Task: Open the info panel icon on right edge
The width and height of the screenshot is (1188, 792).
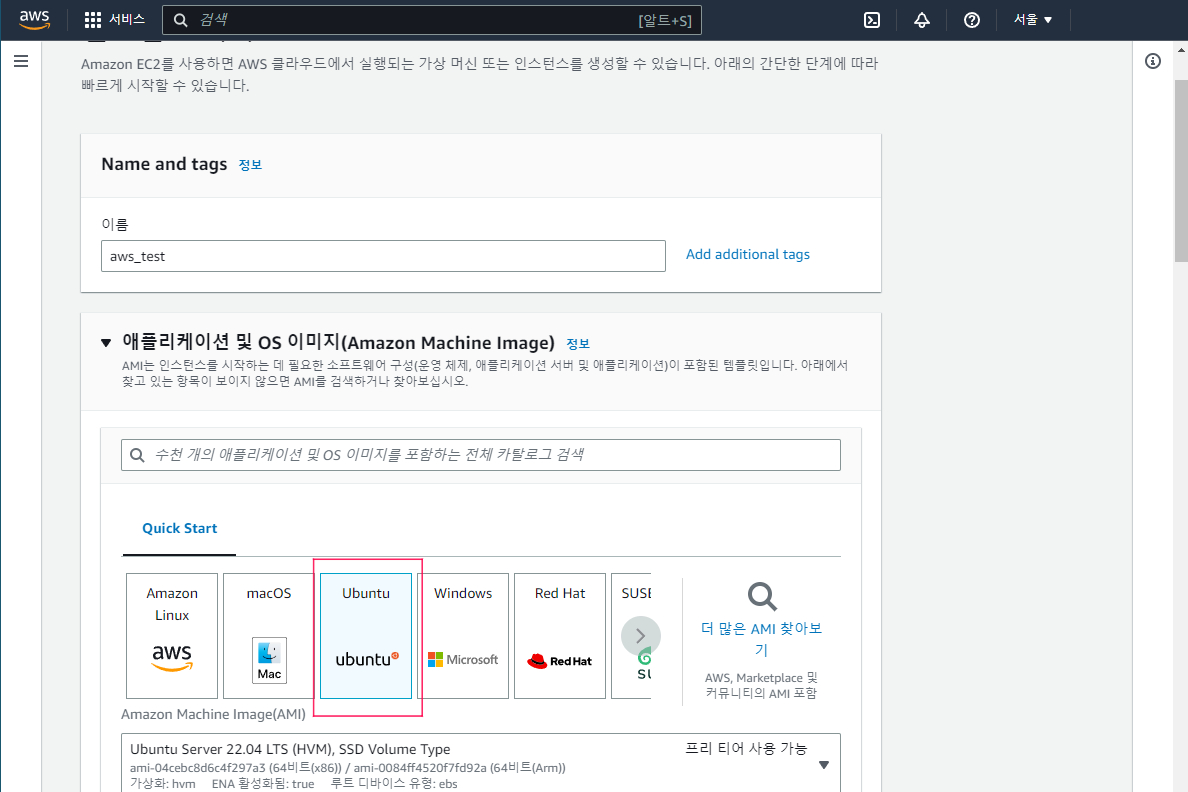Action: pos(1152,61)
